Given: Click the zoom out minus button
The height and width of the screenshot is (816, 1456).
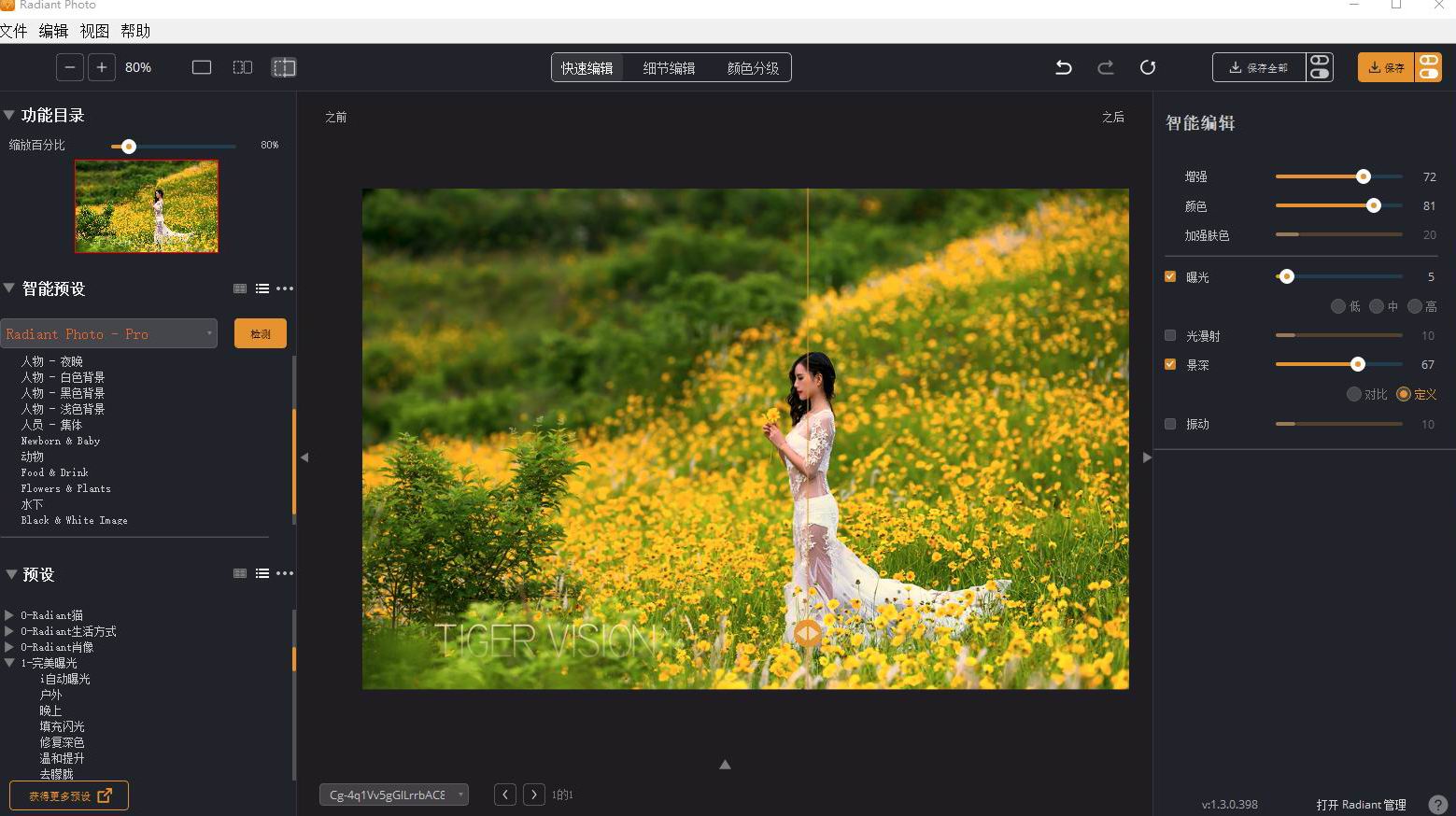Looking at the screenshot, I should click(x=70, y=67).
